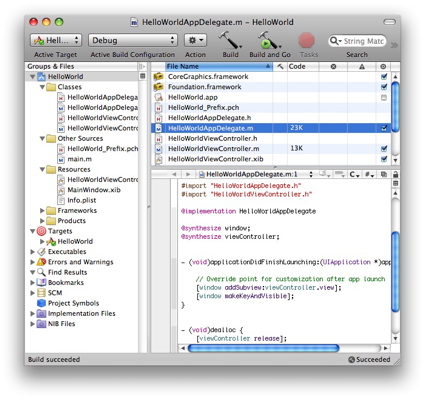Viewport: 425px width, 399px height.
Task: Click the target membership column header icon
Action: (x=383, y=67)
